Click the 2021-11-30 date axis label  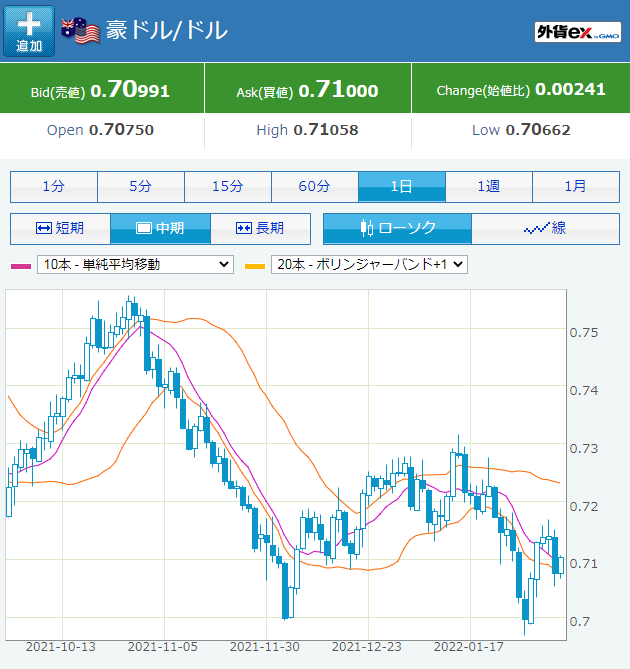coord(264,647)
